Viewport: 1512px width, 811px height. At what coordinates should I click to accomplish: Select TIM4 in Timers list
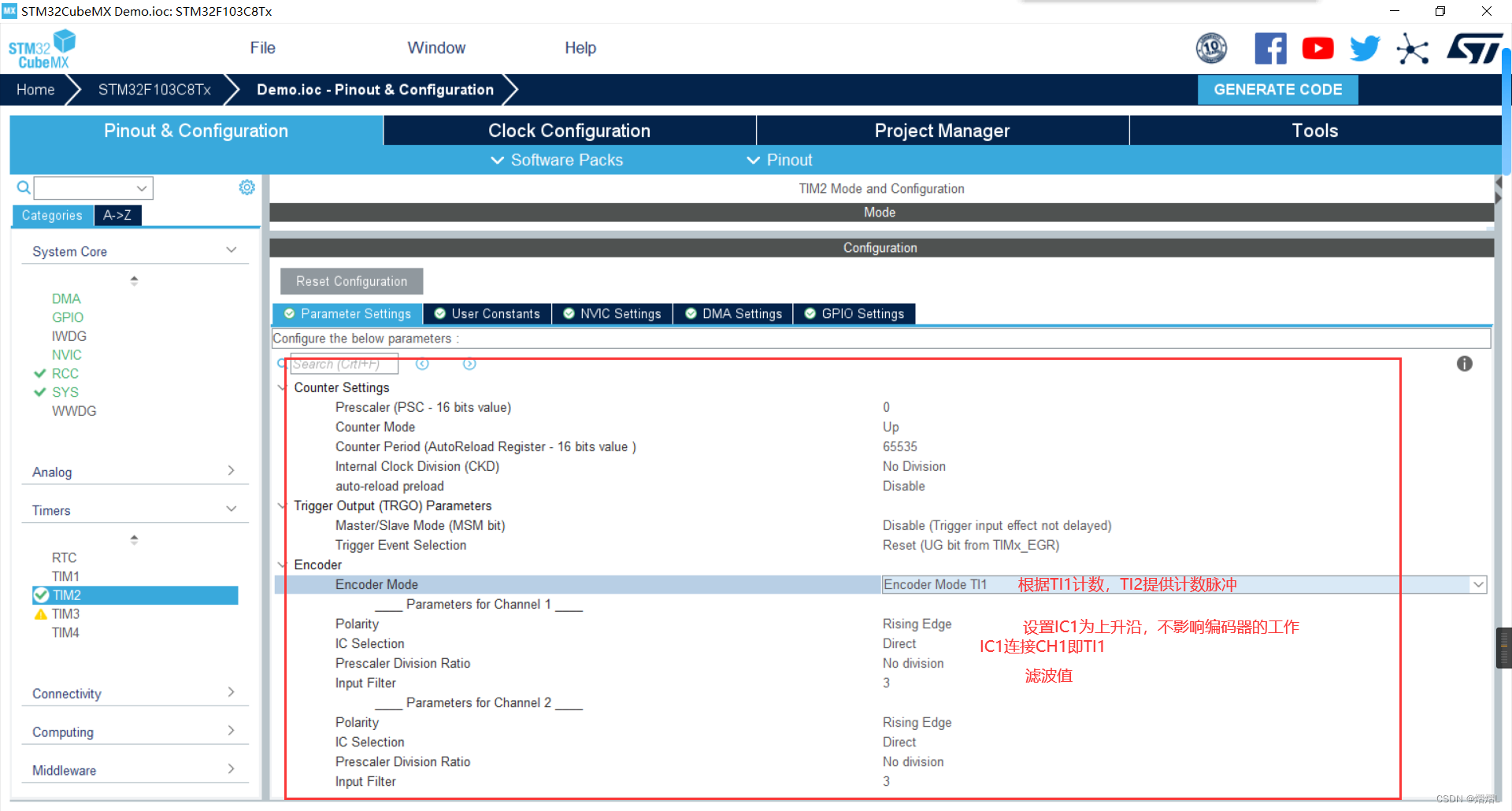click(x=65, y=633)
